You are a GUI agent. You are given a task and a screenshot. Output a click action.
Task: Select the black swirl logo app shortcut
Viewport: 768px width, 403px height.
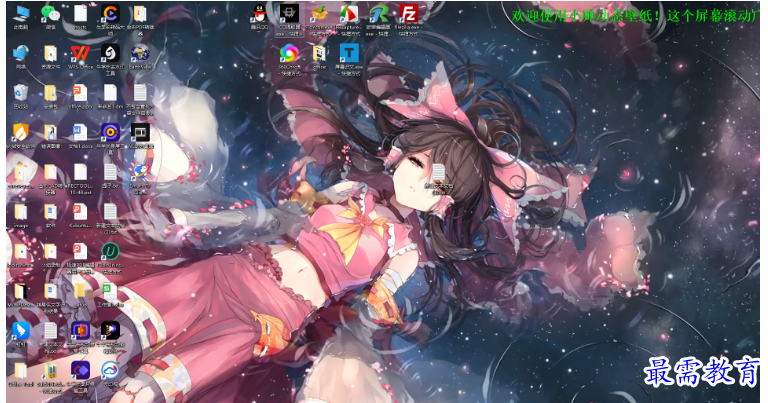[110, 53]
